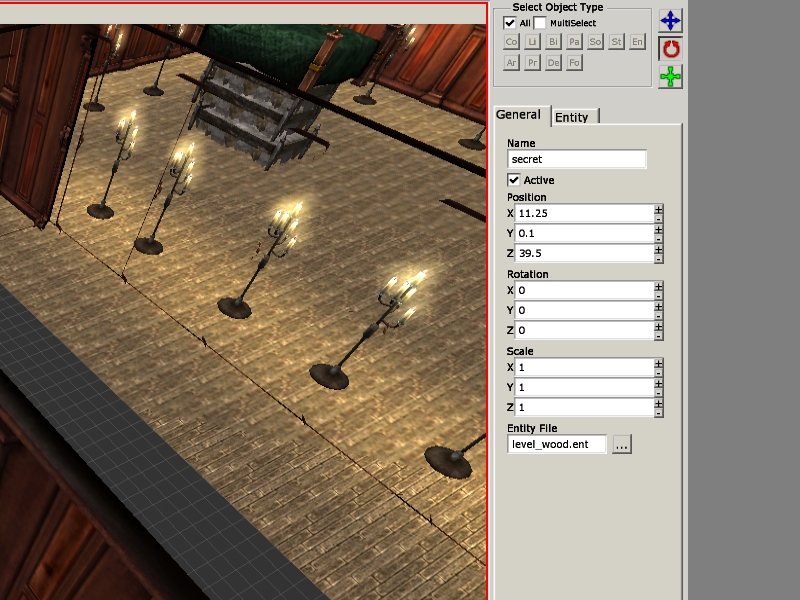Decrease Position Z with minus stepper
This screenshot has width=800, height=600.
[x=658, y=258]
